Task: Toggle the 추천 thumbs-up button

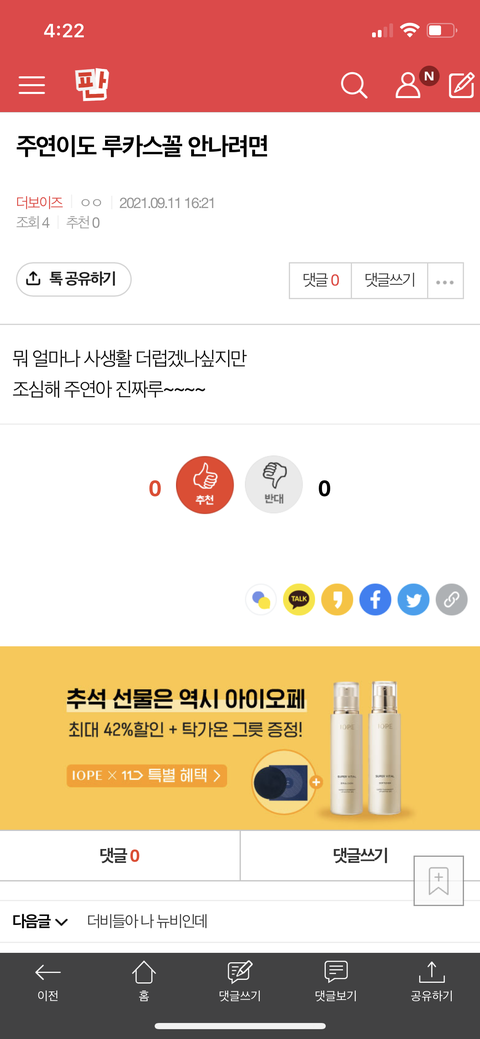Action: [205, 485]
